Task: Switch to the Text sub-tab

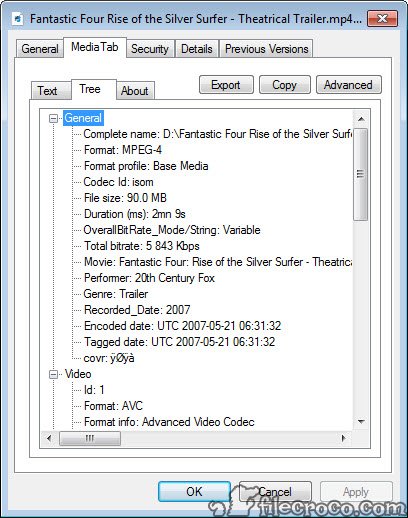Action: (47, 91)
